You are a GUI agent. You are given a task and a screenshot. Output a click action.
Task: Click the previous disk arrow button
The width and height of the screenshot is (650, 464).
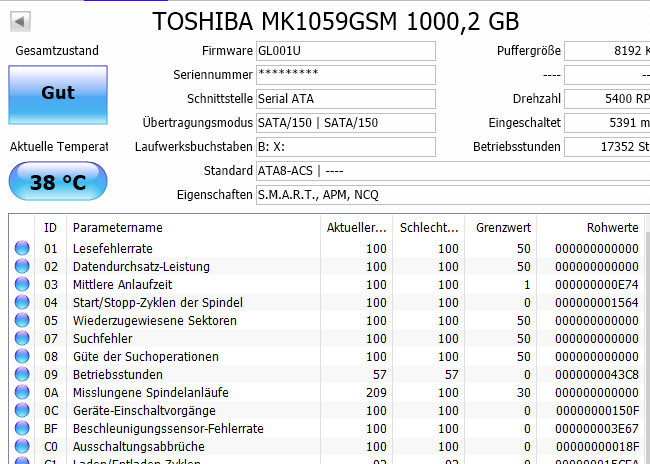pyautogui.click(x=20, y=21)
